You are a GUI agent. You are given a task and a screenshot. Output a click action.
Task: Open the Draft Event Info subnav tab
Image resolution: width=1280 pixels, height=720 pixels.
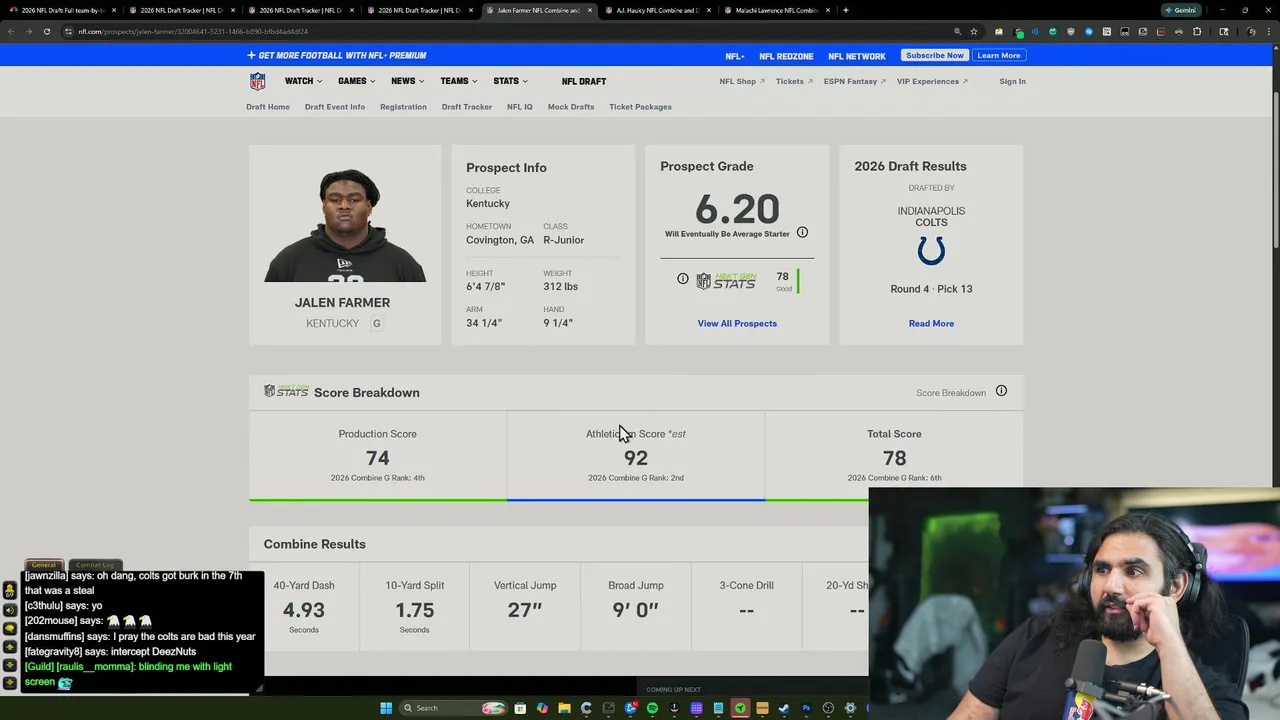[335, 107]
